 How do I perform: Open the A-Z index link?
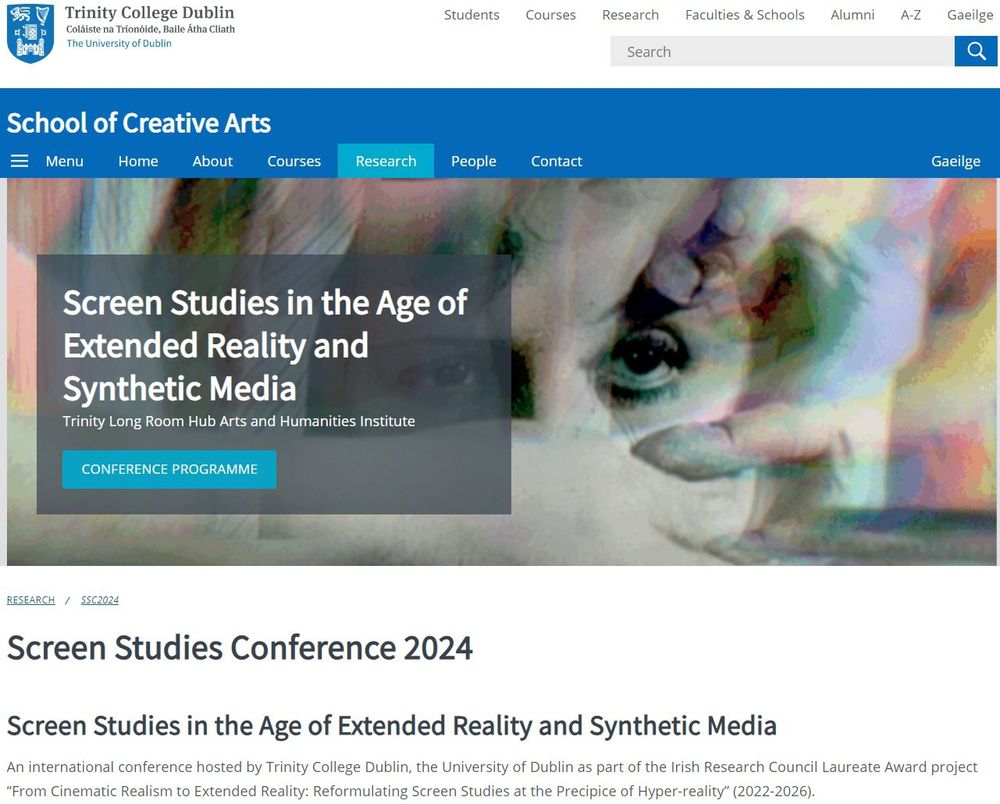(x=910, y=15)
